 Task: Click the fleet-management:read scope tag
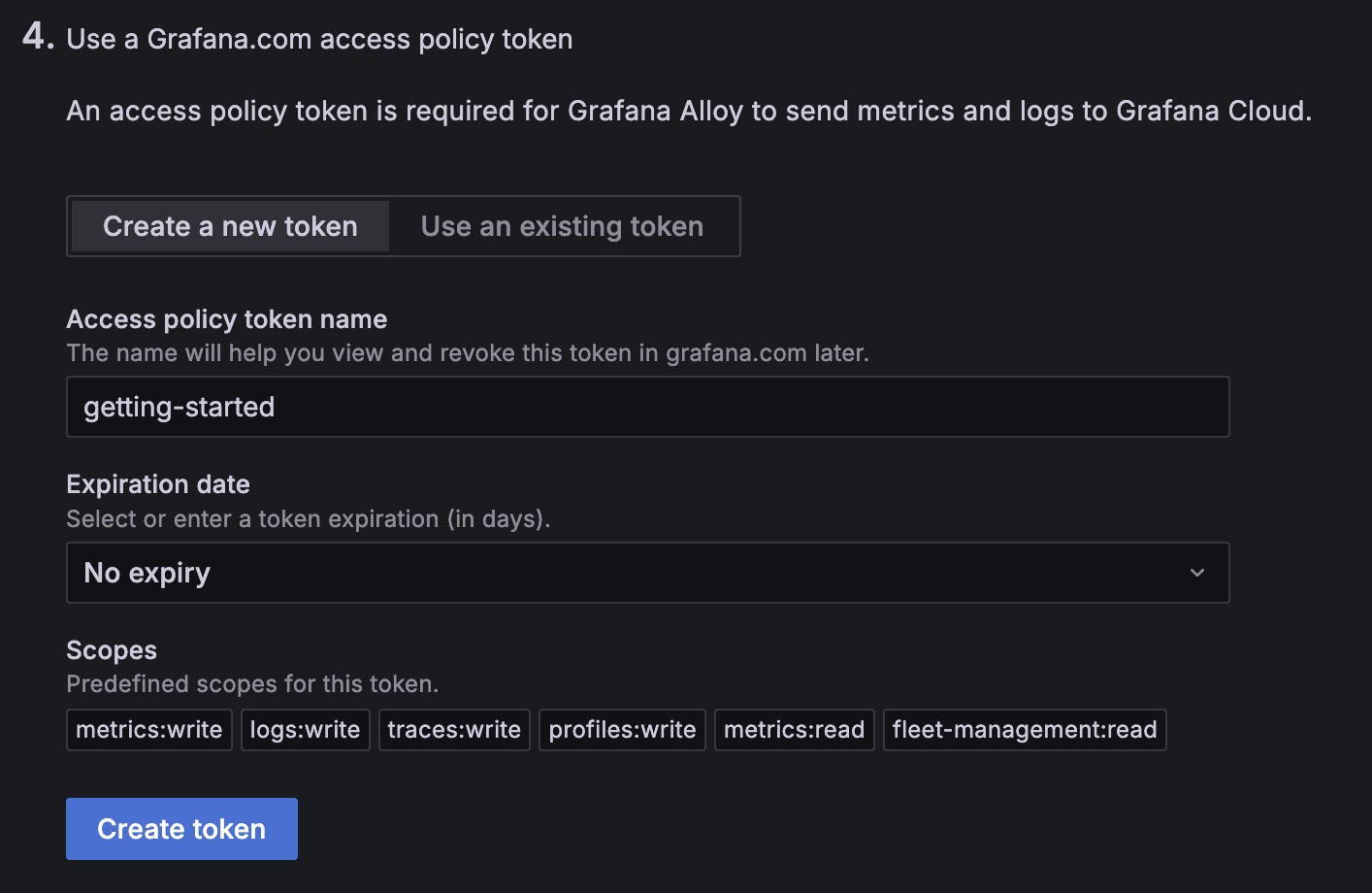[1025, 730]
